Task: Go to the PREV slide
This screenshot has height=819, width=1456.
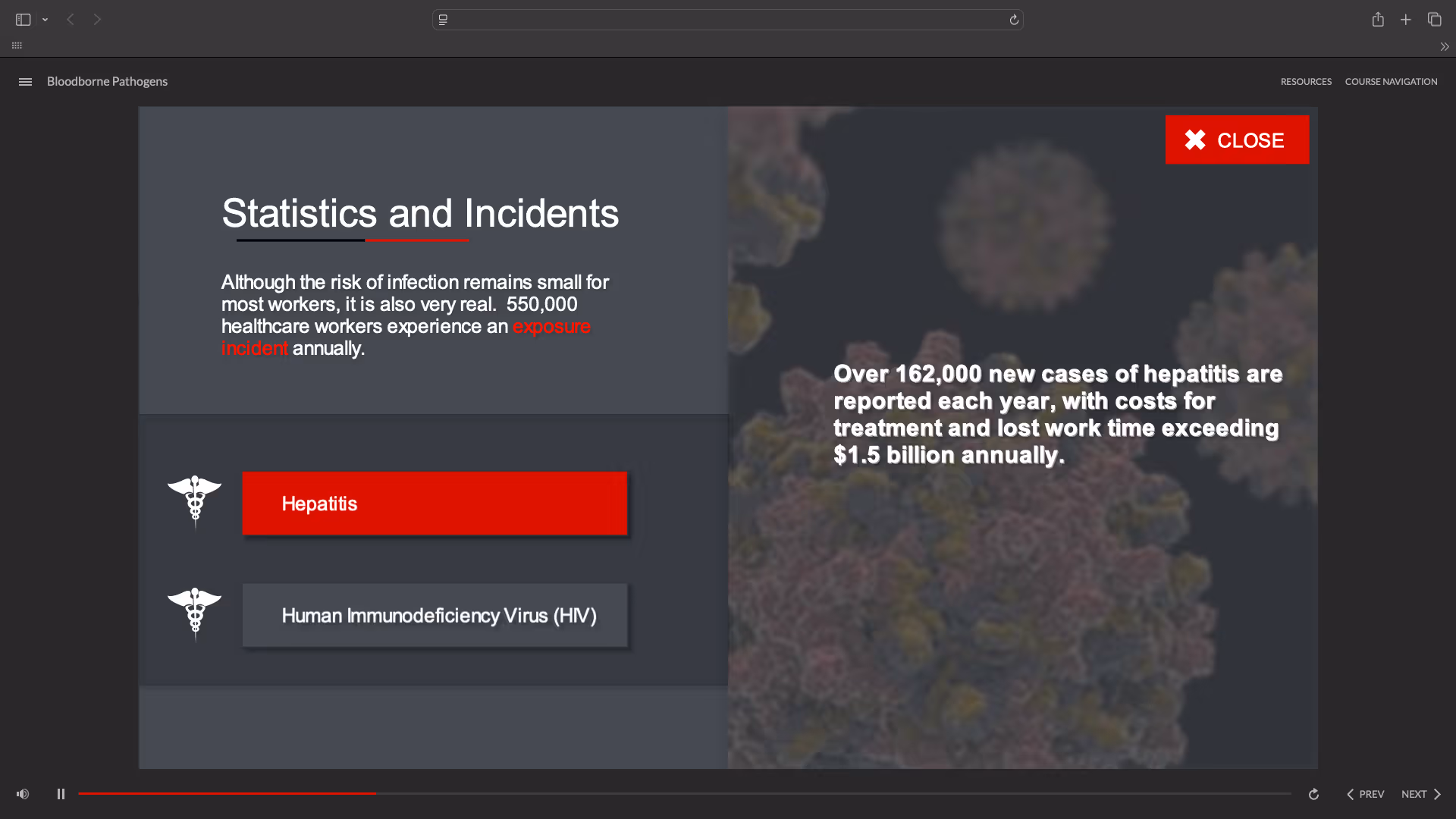Action: click(x=1365, y=794)
